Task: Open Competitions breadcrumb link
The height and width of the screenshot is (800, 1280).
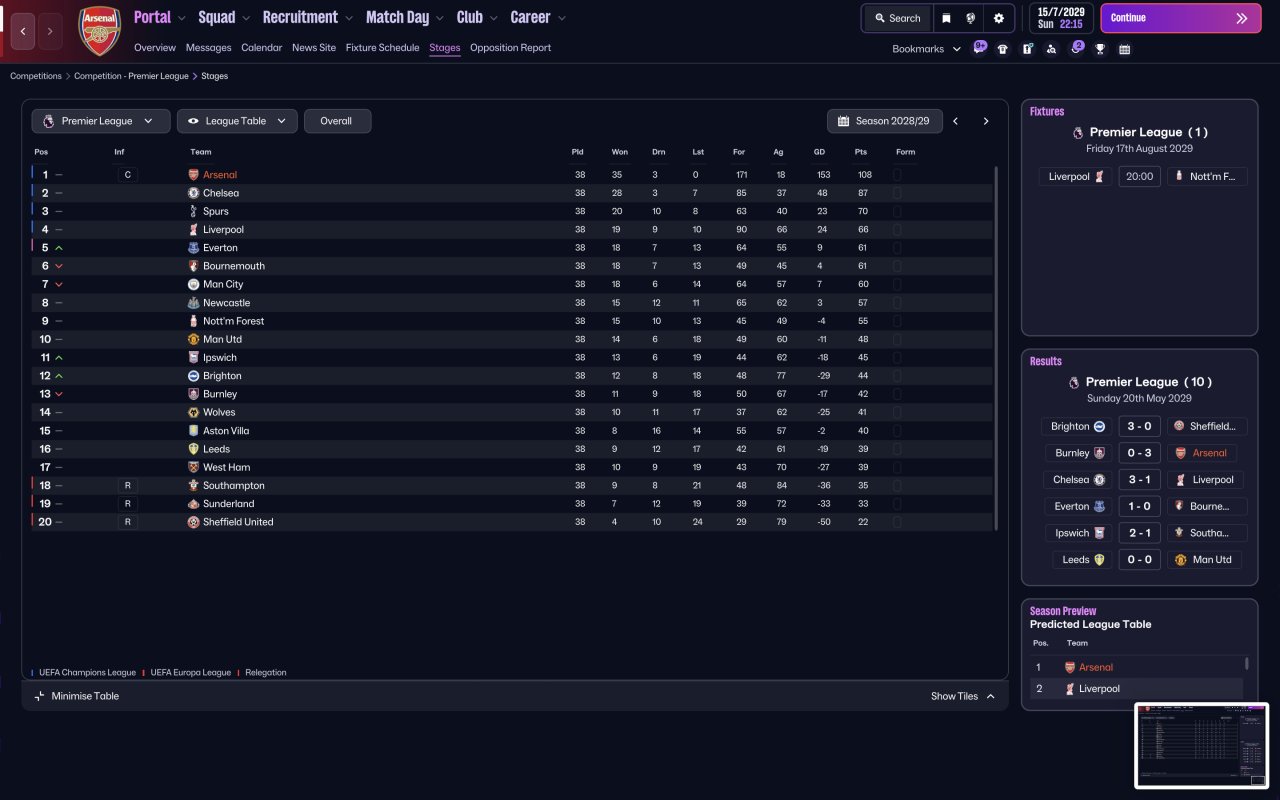Action: tap(36, 76)
